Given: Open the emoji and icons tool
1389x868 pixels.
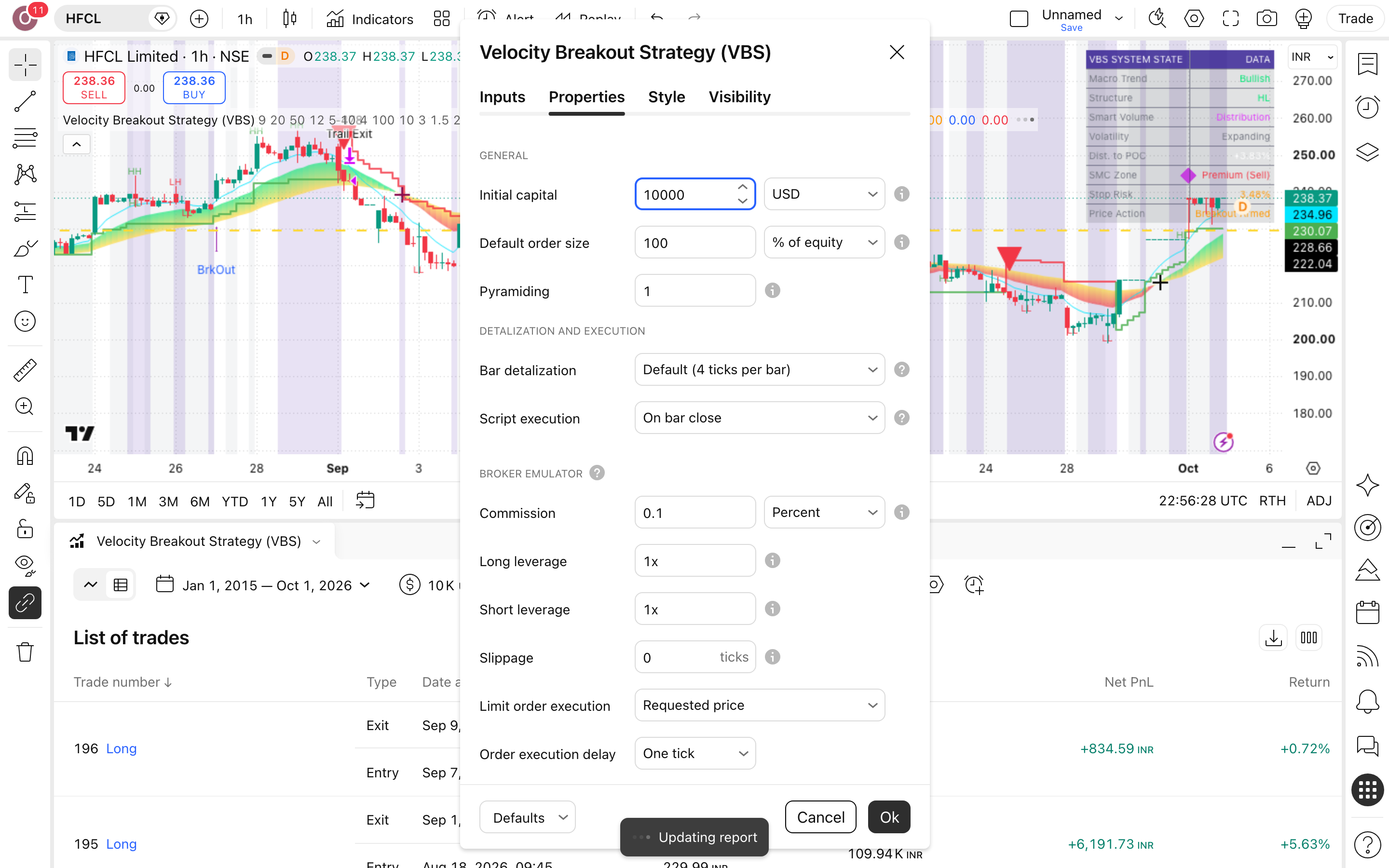Looking at the screenshot, I should 25,322.
